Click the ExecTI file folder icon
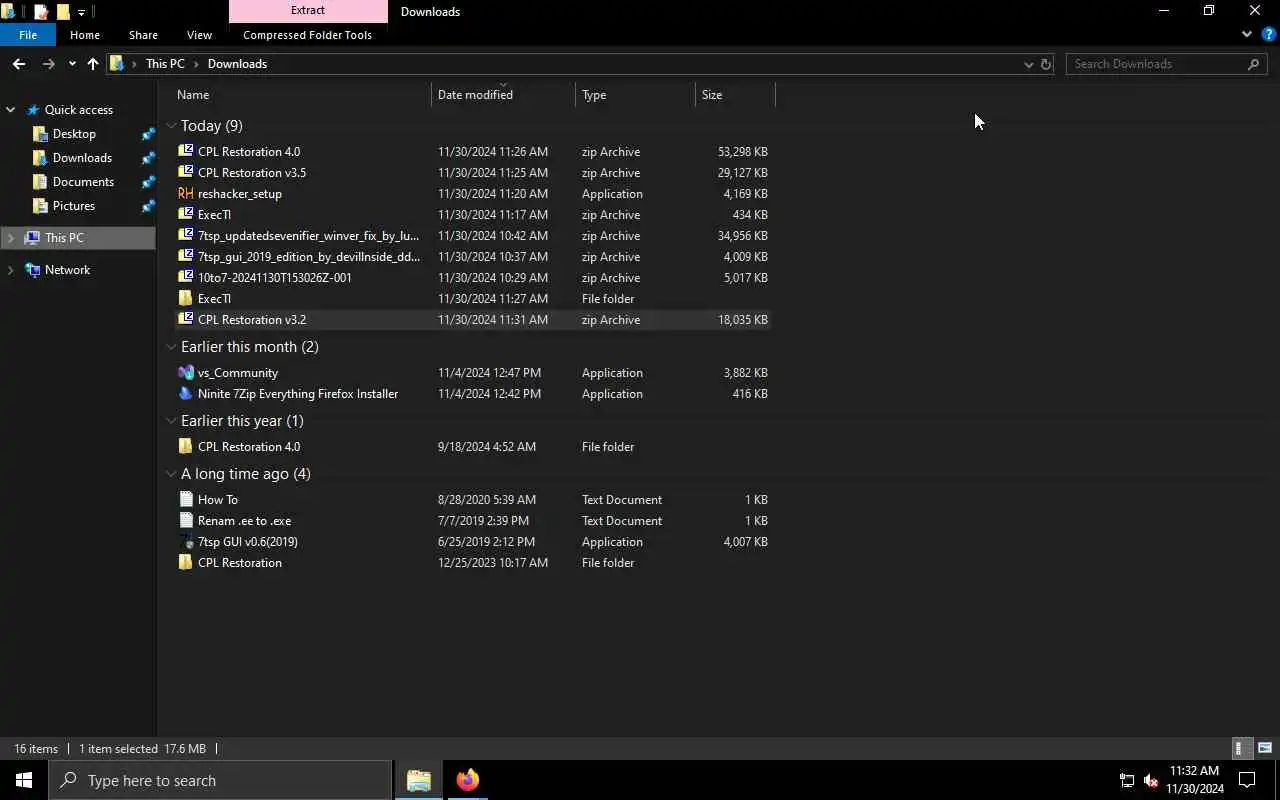The width and height of the screenshot is (1280, 800). [x=185, y=298]
